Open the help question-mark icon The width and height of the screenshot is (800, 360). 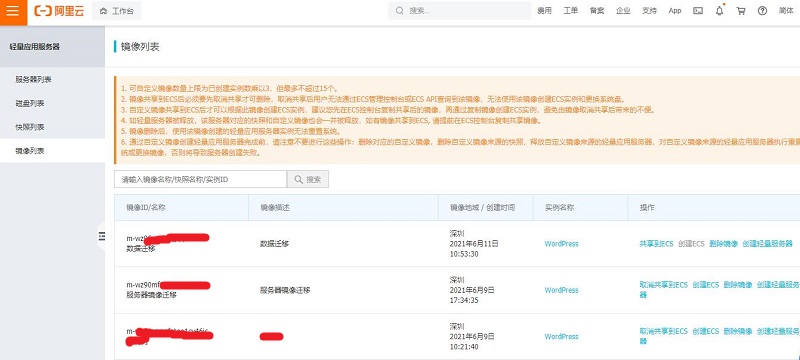[762, 11]
